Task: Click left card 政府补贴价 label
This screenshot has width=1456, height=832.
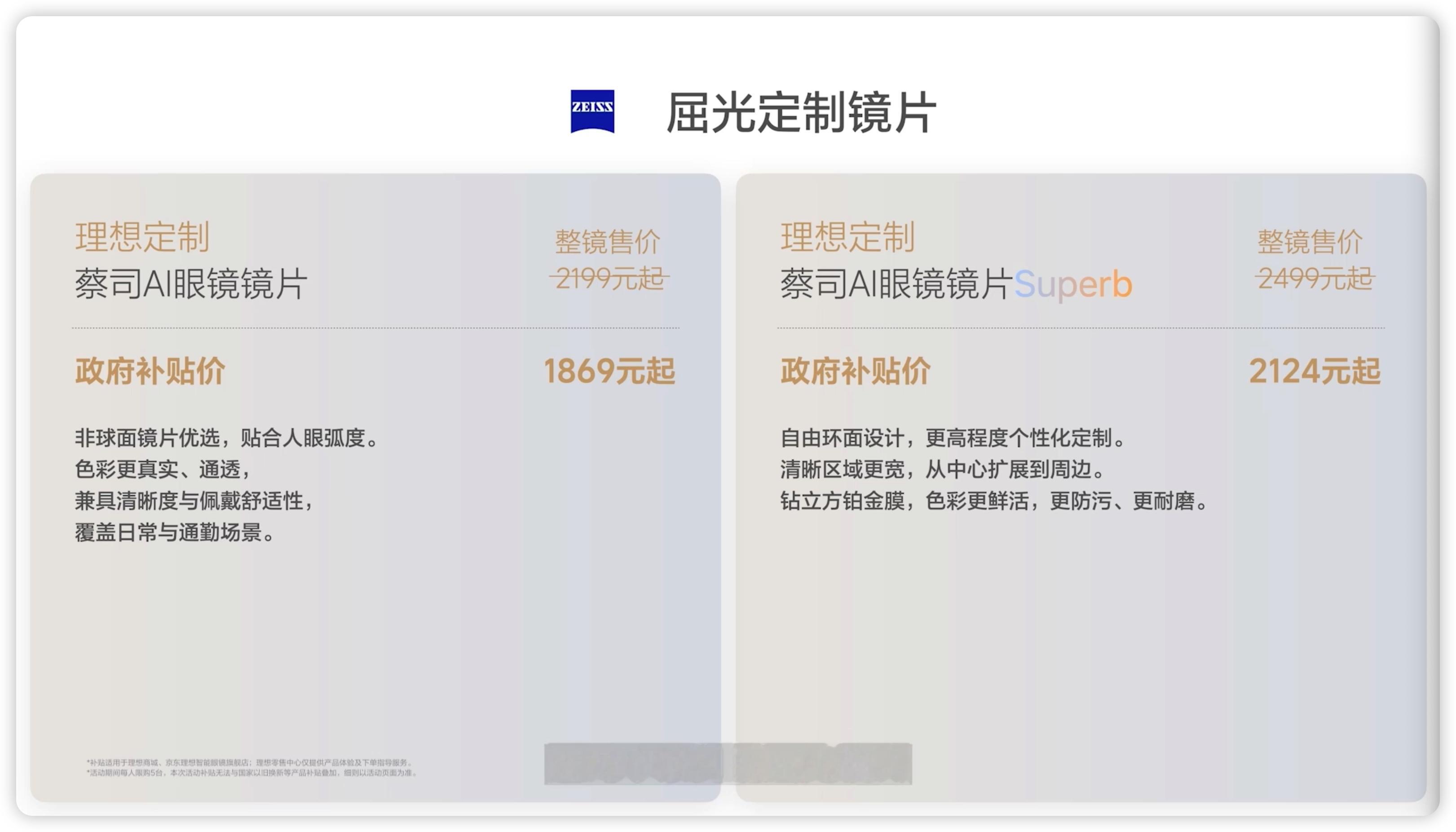Action: (150, 371)
